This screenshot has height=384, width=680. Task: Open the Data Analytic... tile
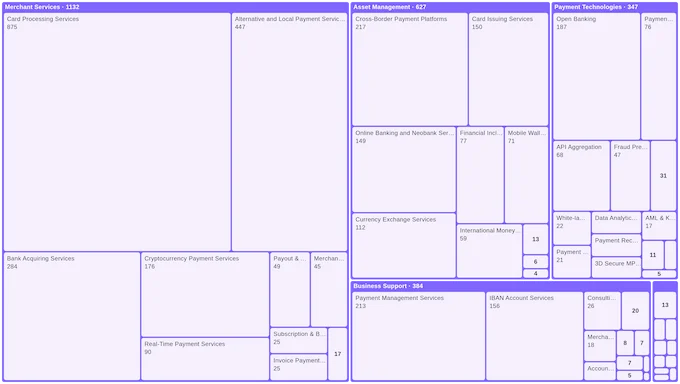point(616,222)
